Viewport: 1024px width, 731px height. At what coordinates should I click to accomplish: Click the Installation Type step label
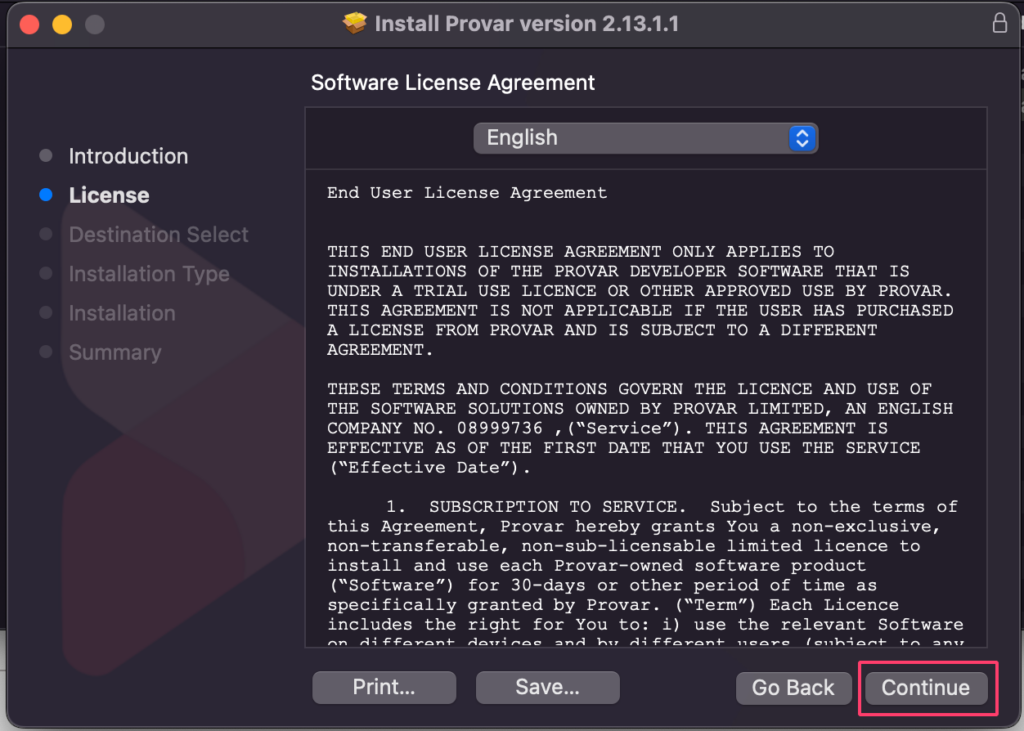pyautogui.click(x=149, y=274)
